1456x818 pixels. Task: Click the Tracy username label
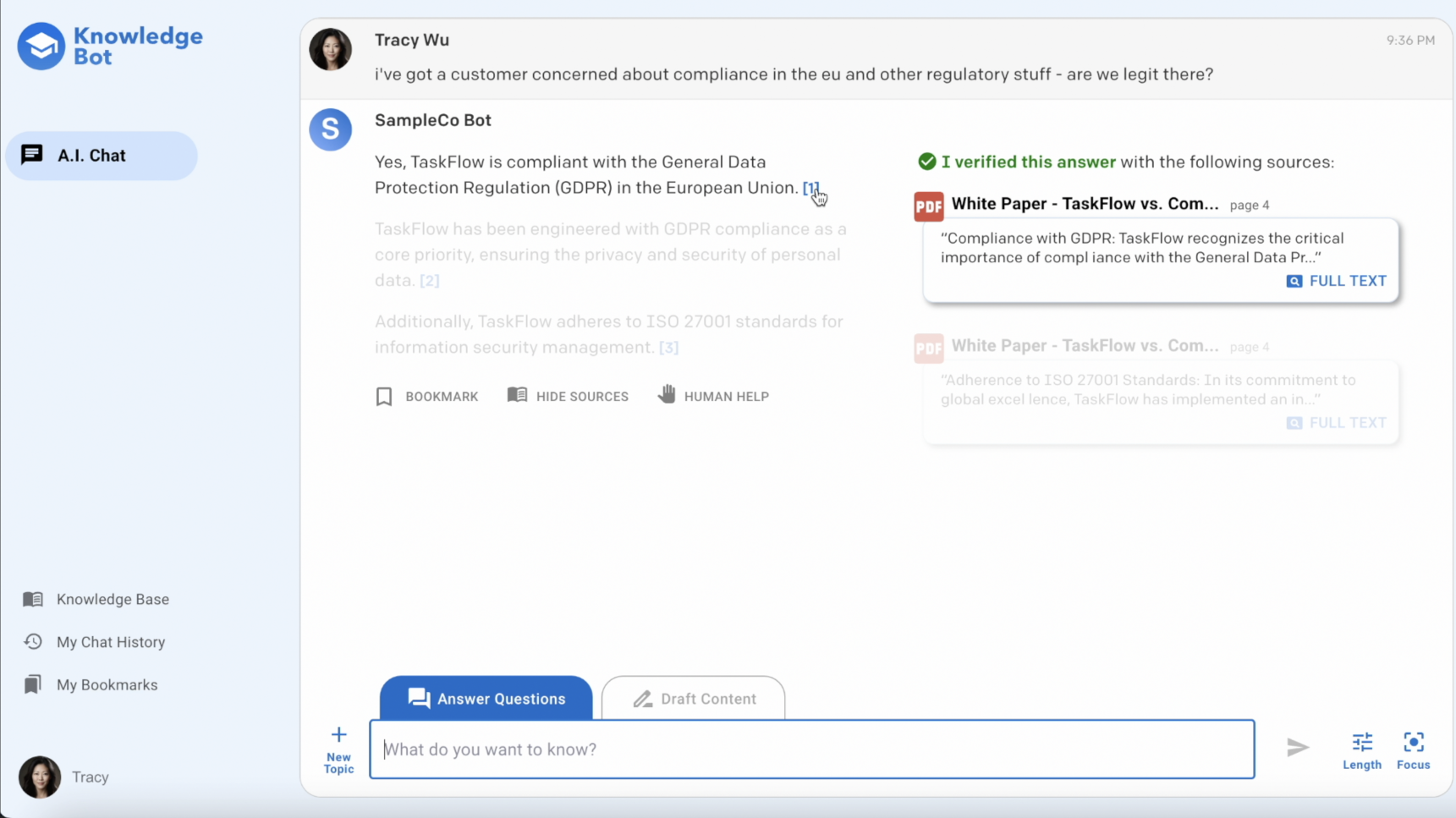91,777
